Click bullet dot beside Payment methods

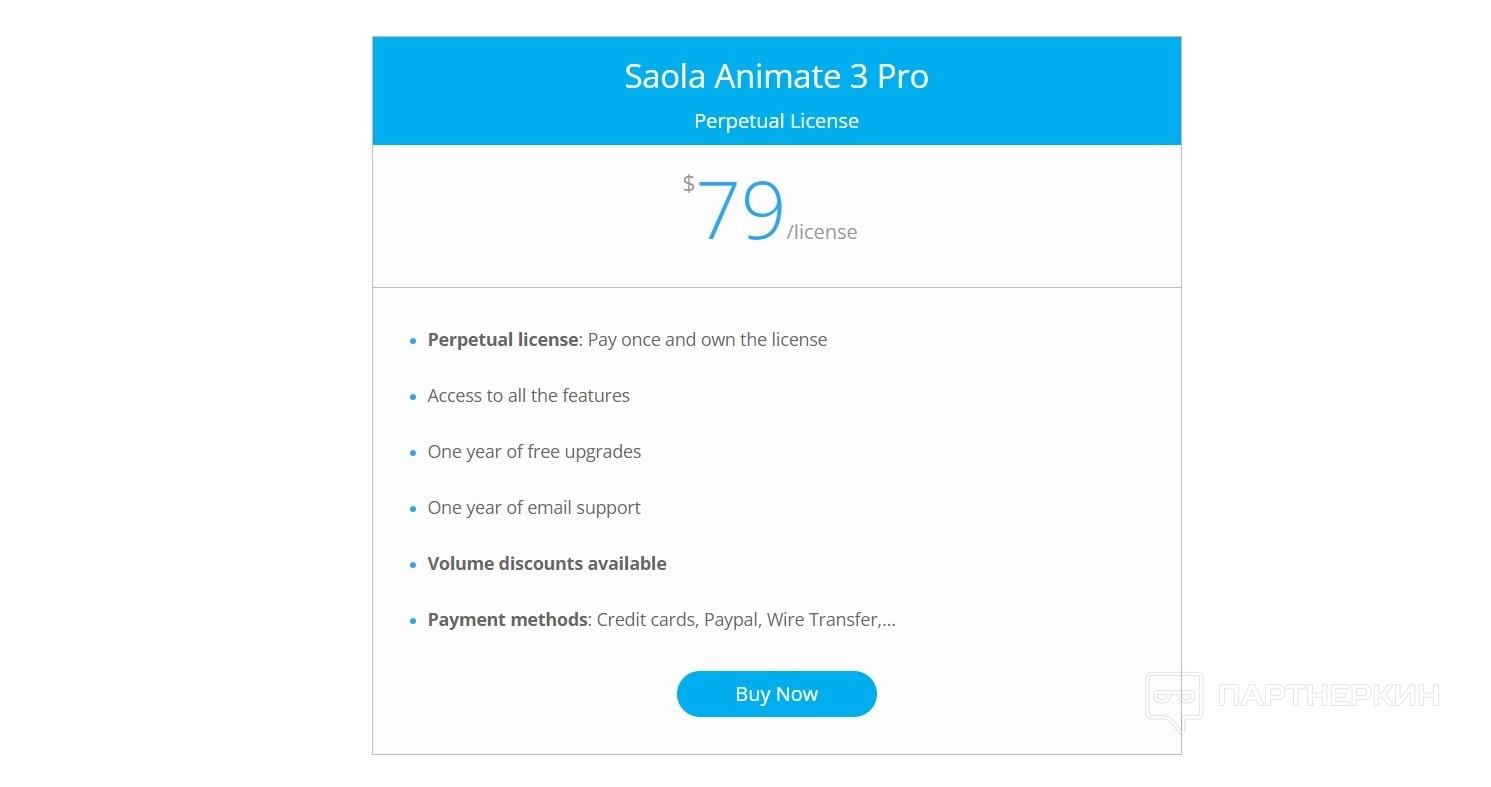pos(413,621)
